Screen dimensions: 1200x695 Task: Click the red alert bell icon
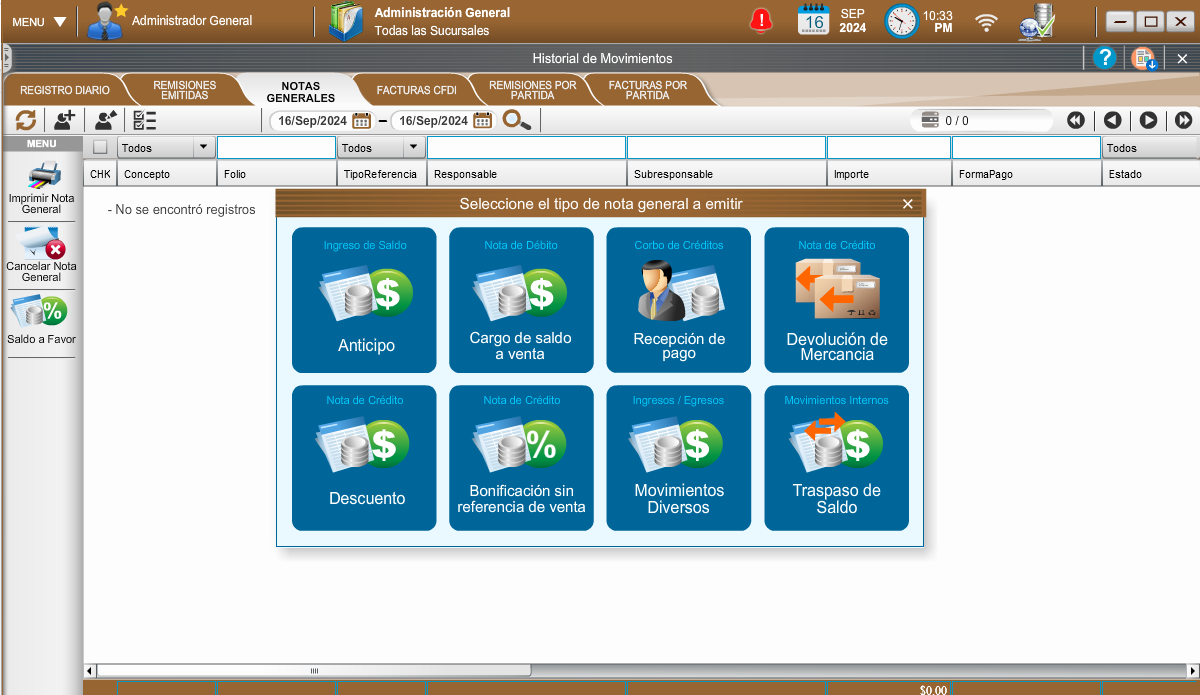point(762,21)
